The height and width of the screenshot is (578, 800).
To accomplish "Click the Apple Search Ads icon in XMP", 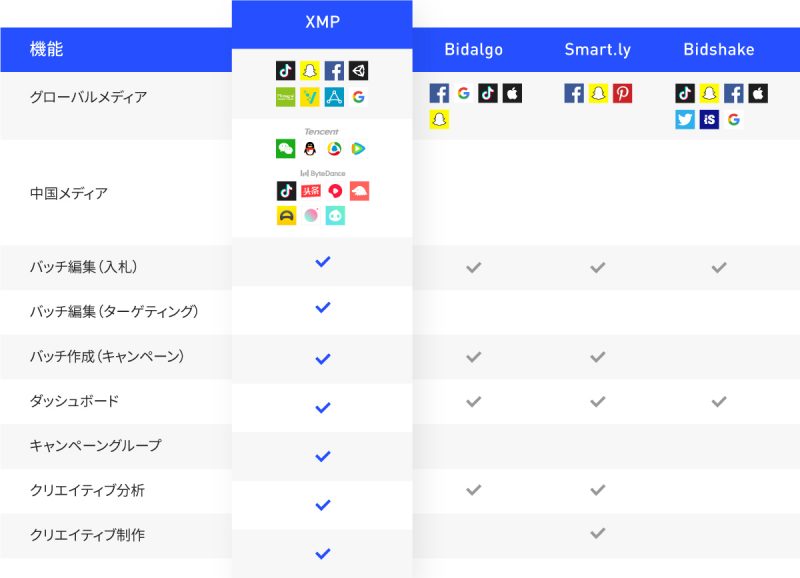I will (334, 97).
